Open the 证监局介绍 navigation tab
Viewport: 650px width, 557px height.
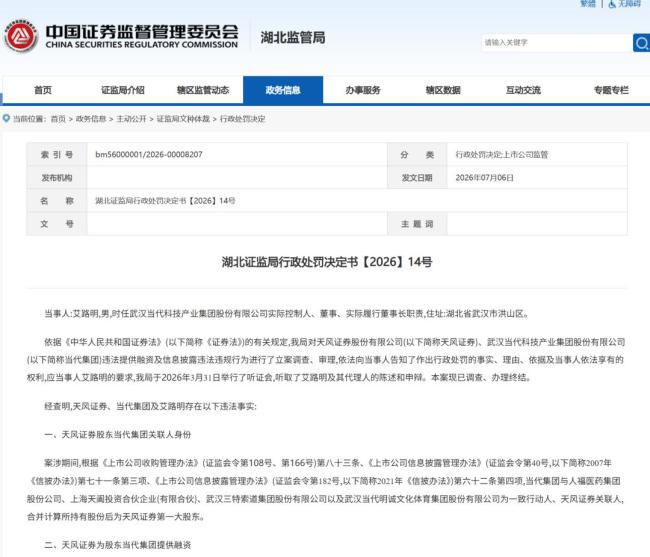coord(123,90)
